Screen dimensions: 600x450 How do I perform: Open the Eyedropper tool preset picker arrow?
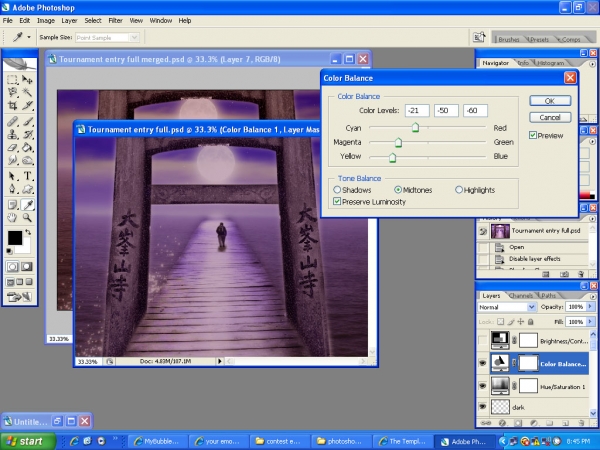pos(29,37)
